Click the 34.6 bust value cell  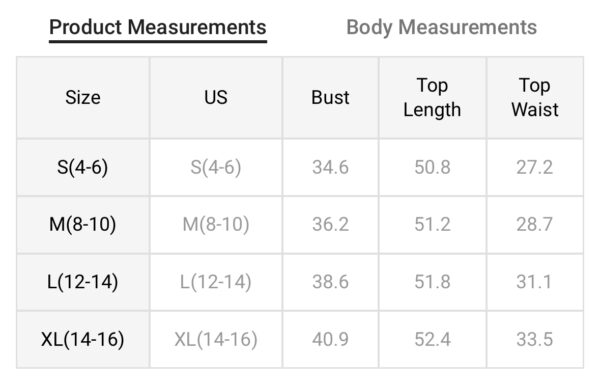click(331, 167)
